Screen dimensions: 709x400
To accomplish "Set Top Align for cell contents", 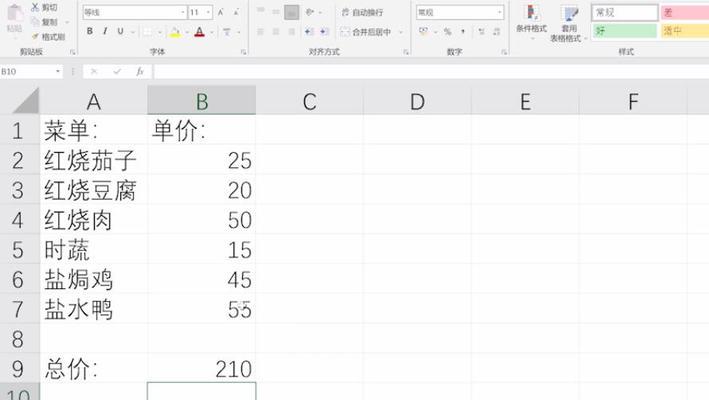I will coord(261,12).
